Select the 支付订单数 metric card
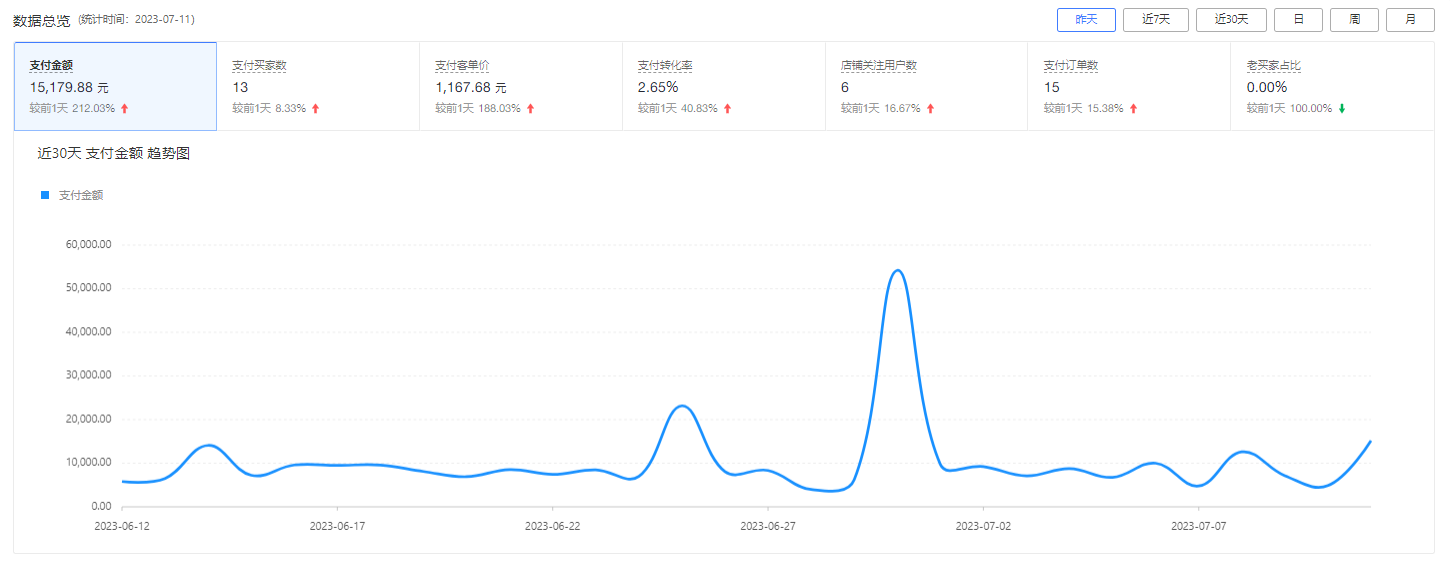The height and width of the screenshot is (566, 1450). [x=1128, y=86]
